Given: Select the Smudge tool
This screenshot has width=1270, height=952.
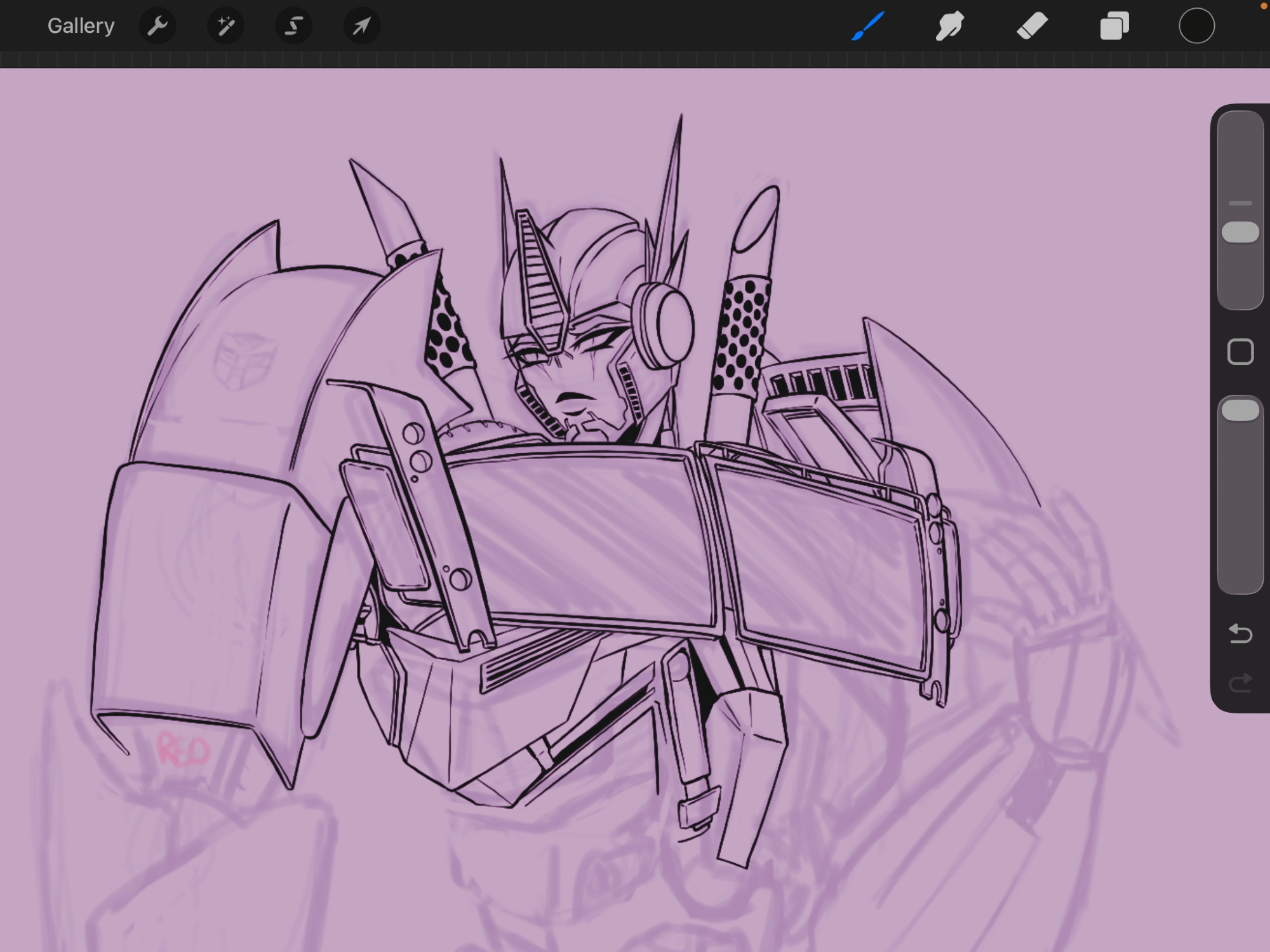Looking at the screenshot, I should click(x=950, y=26).
